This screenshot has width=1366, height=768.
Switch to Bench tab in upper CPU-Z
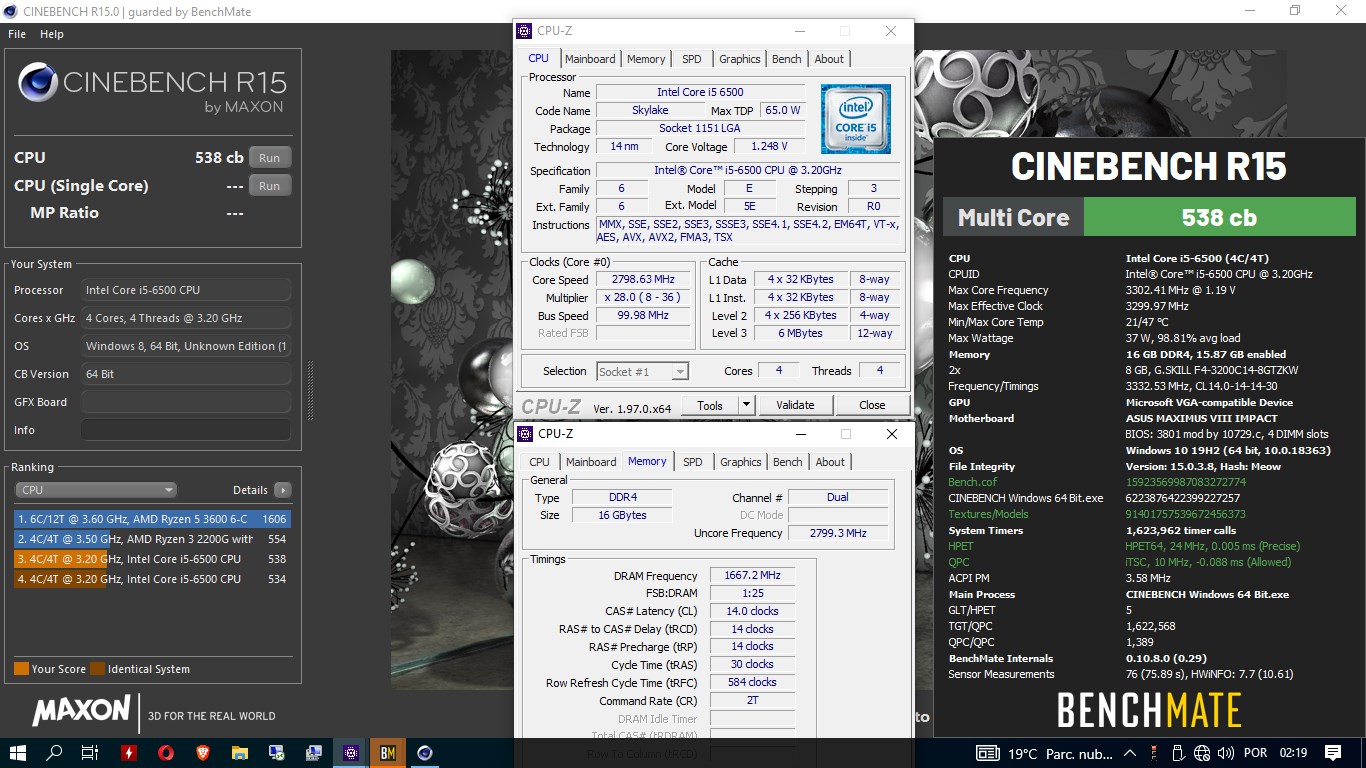click(x=787, y=59)
